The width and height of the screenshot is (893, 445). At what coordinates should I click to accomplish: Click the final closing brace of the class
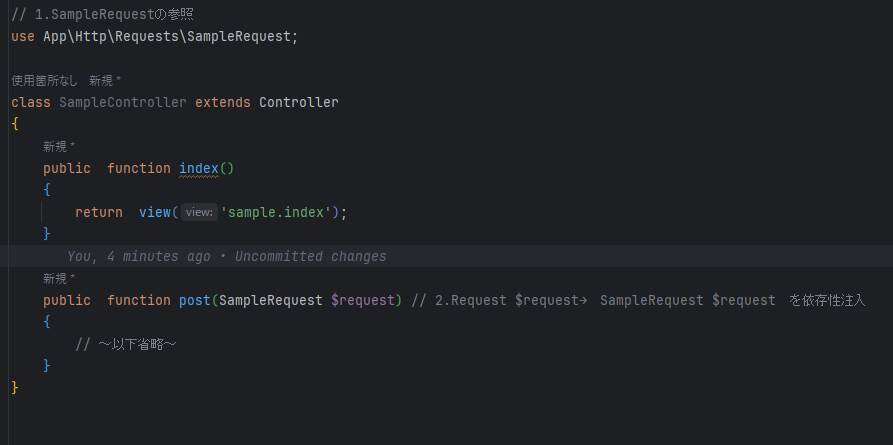coord(15,388)
